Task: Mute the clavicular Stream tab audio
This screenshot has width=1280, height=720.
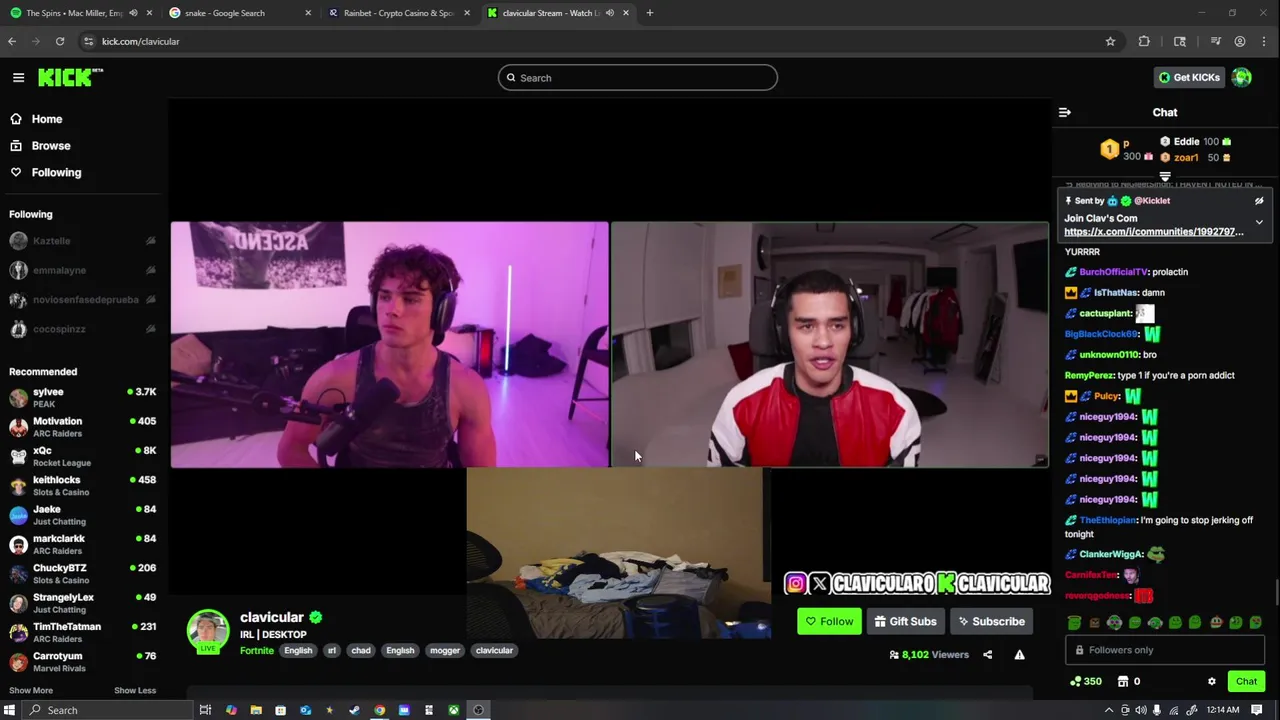Action: coord(610,13)
